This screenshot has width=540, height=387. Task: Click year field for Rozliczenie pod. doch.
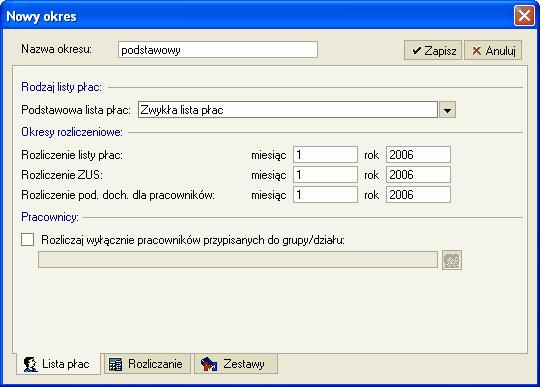click(418, 195)
